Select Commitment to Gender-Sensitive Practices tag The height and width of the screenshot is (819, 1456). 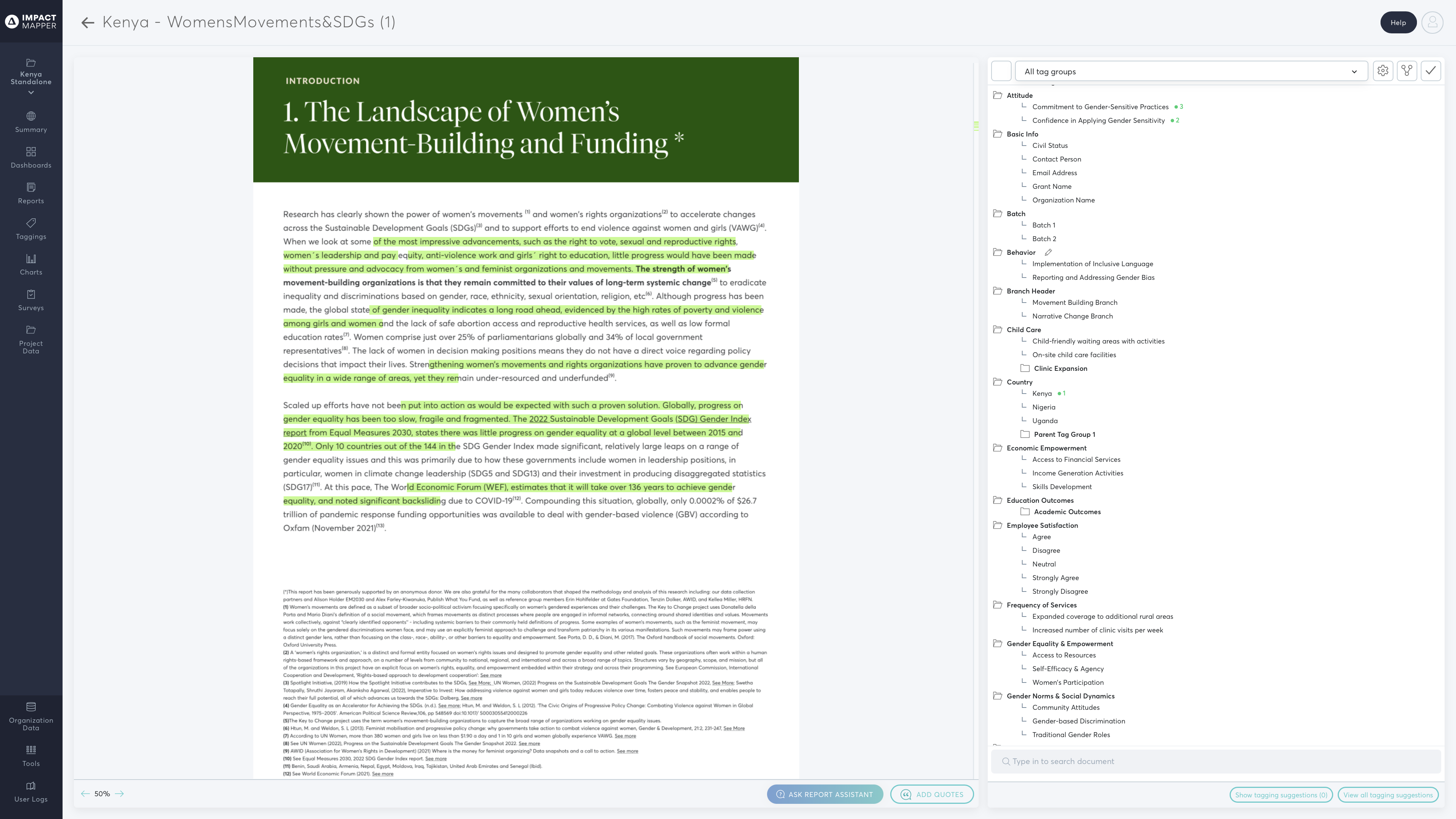1100,107
